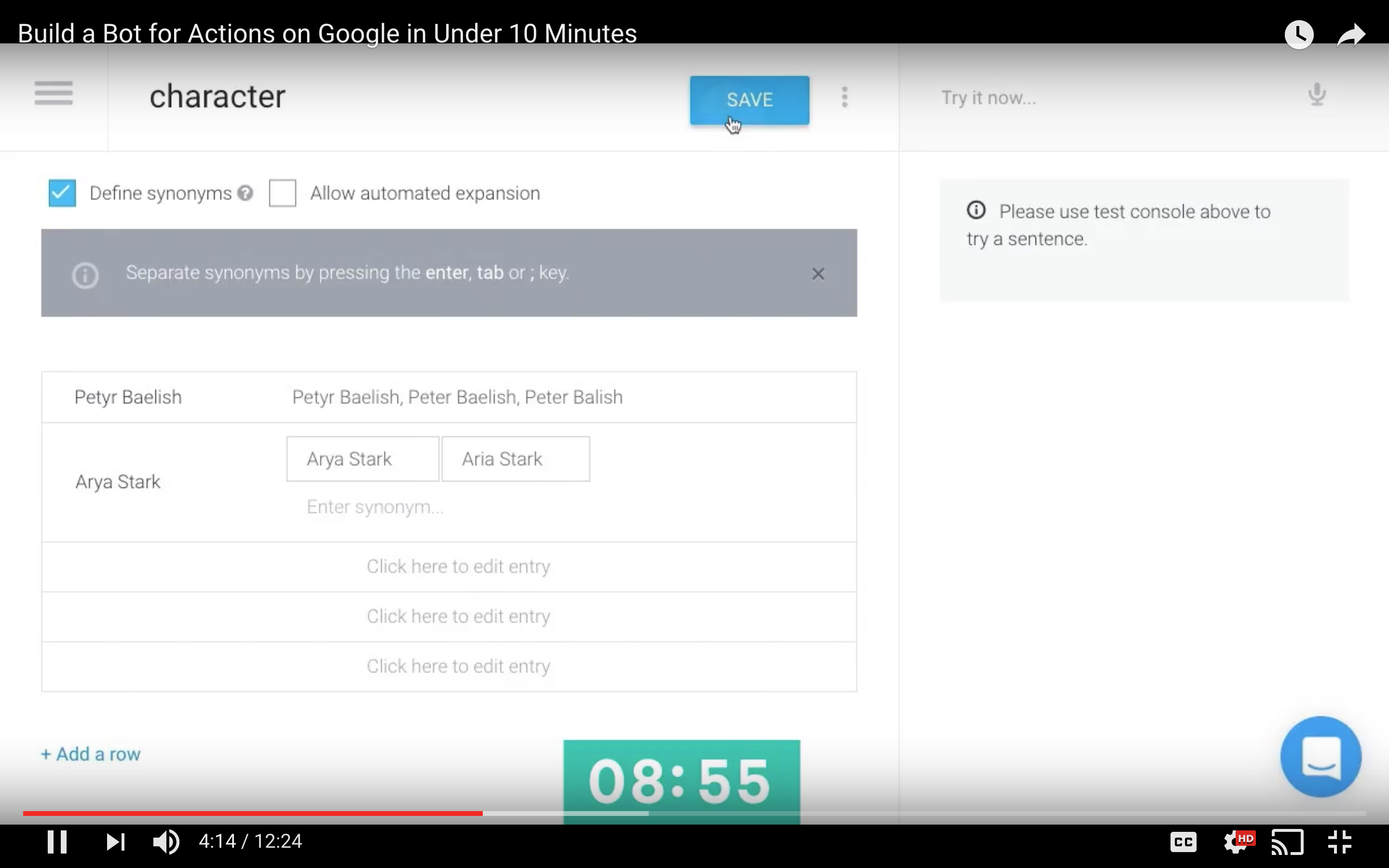
Task: Click the second Click here to edit entry row
Action: tap(449, 617)
